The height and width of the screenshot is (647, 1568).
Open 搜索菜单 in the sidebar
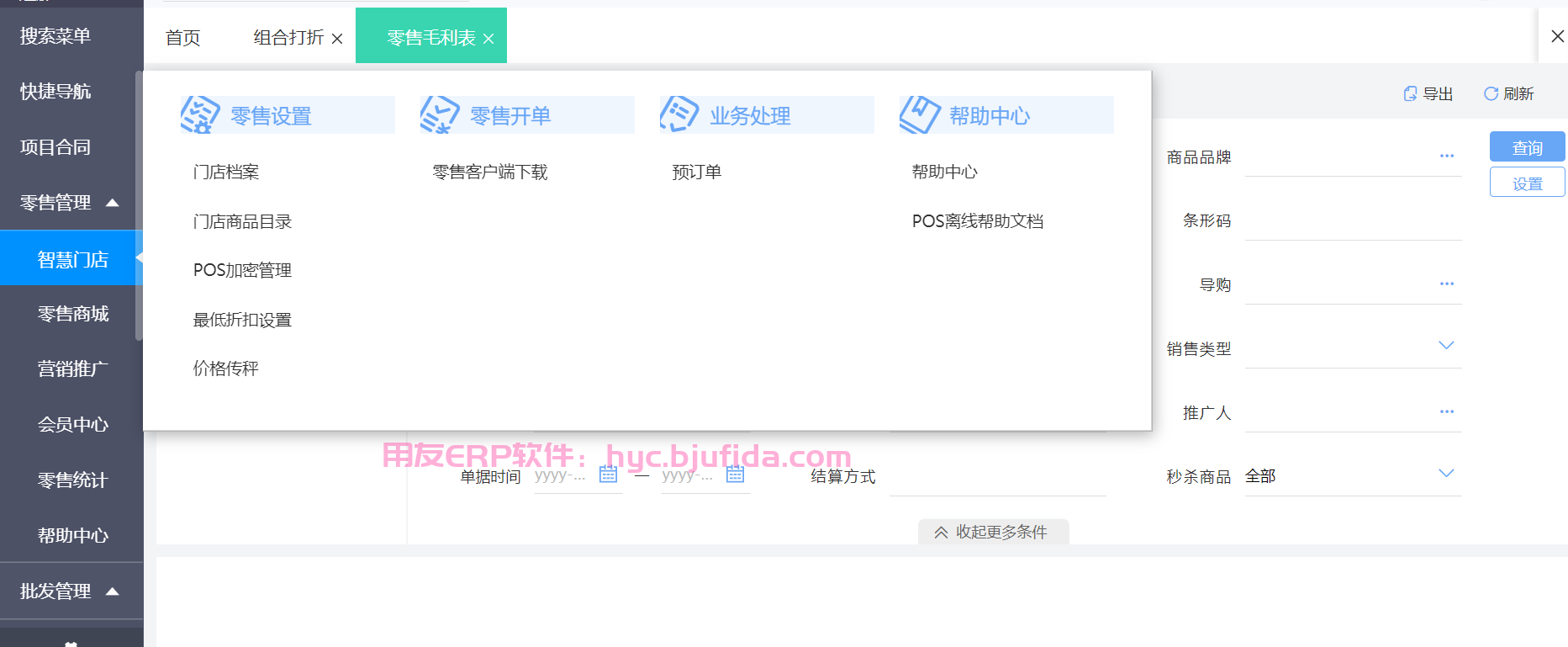55,36
